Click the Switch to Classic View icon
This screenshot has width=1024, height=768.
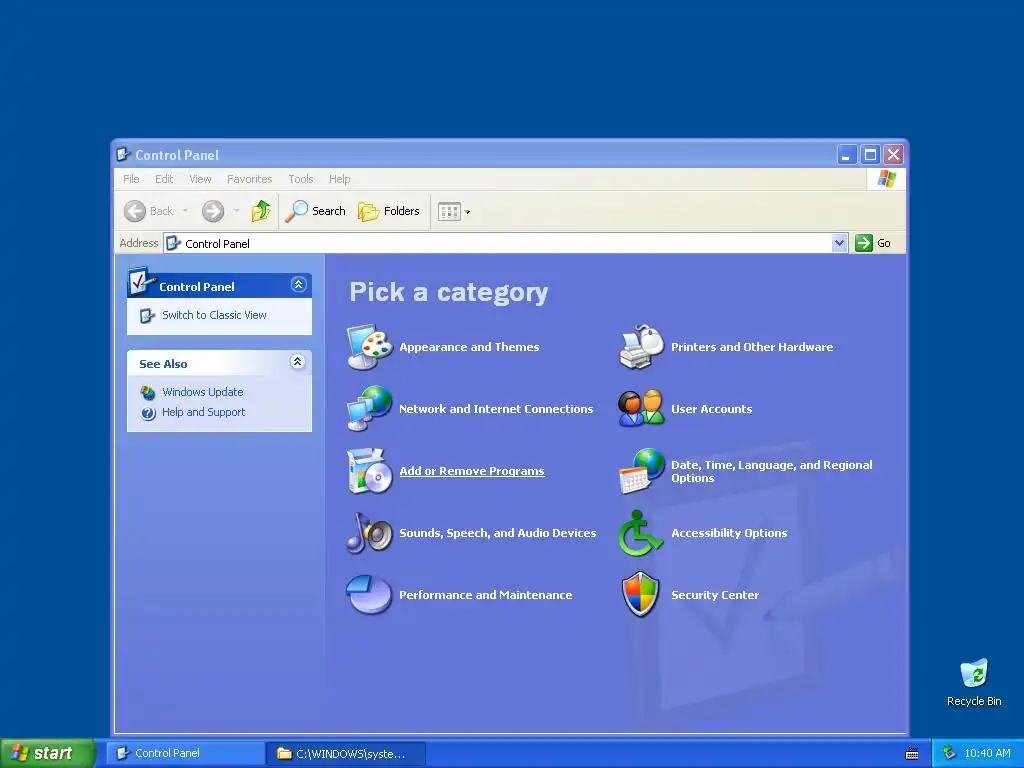(148, 315)
